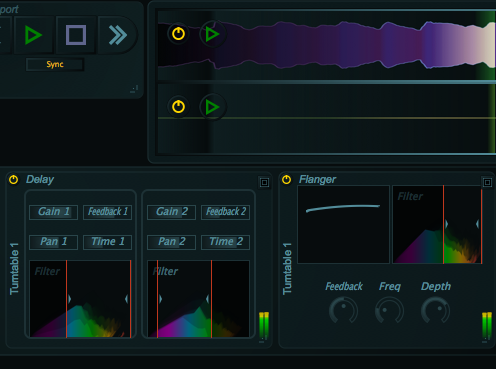Click the Flanger Depth knob
Image resolution: width=496 pixels, height=369 pixels.
435,311
